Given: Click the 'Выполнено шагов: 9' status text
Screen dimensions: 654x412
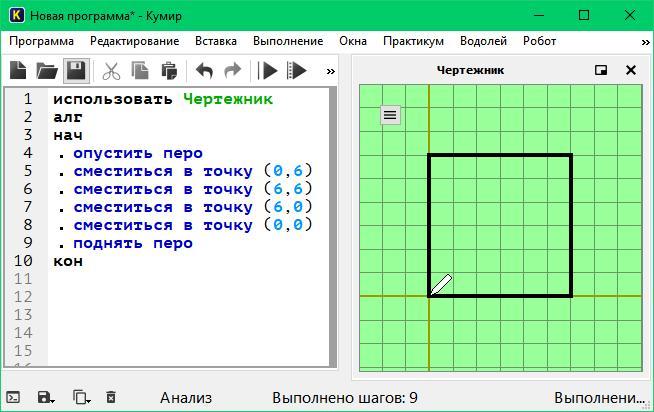Looking at the screenshot, I should click(345, 398).
